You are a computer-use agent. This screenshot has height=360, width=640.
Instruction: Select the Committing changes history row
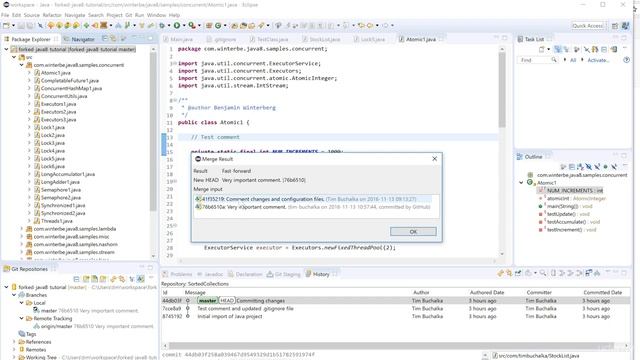tap(395, 301)
